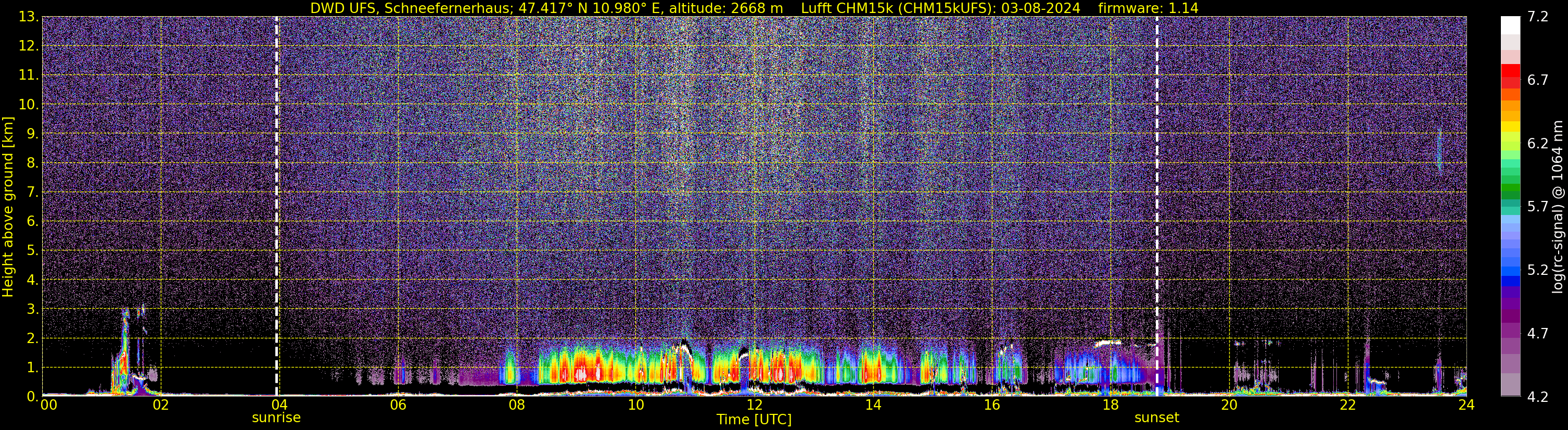Click the x-axis tick label '02'
This screenshot has height=430, width=1568.
coord(161,405)
